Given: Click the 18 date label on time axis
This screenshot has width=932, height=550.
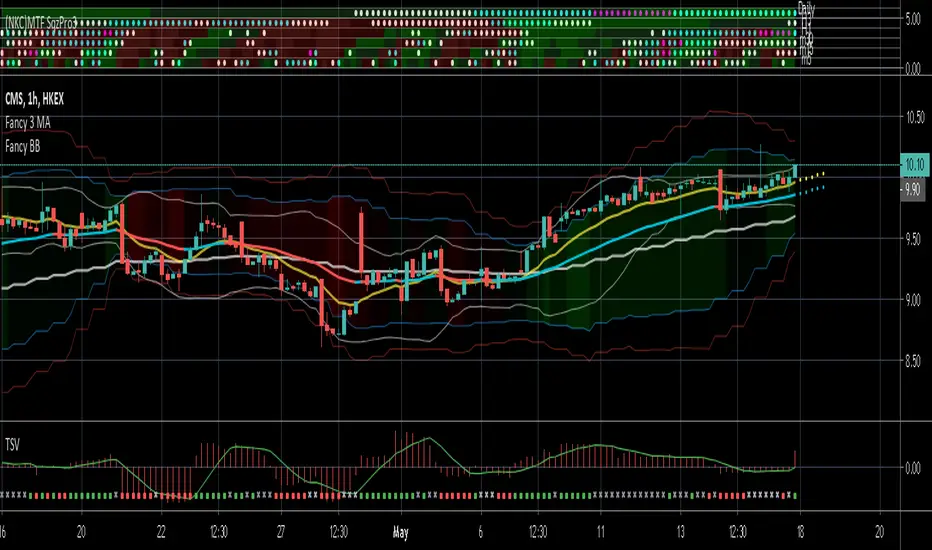Looking at the screenshot, I should [x=800, y=530].
